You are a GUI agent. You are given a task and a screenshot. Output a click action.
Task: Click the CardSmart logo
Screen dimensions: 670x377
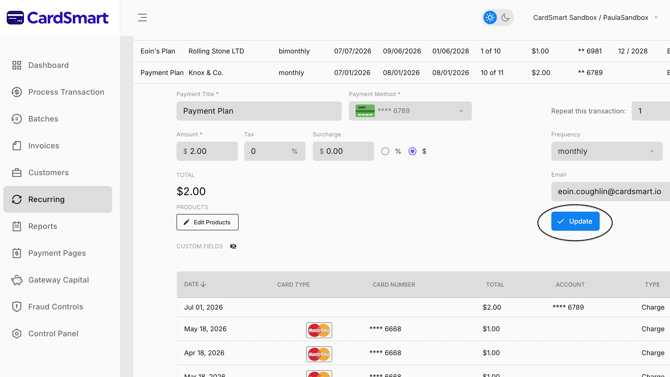coord(58,18)
